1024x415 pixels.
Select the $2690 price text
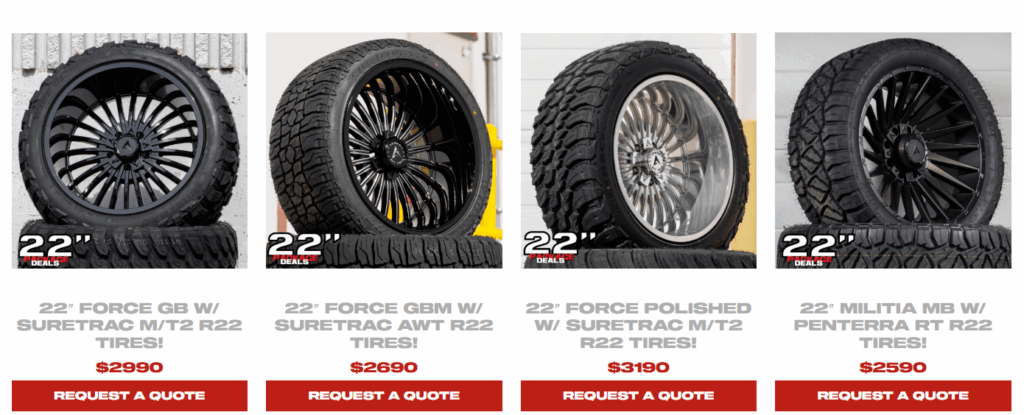point(384,367)
